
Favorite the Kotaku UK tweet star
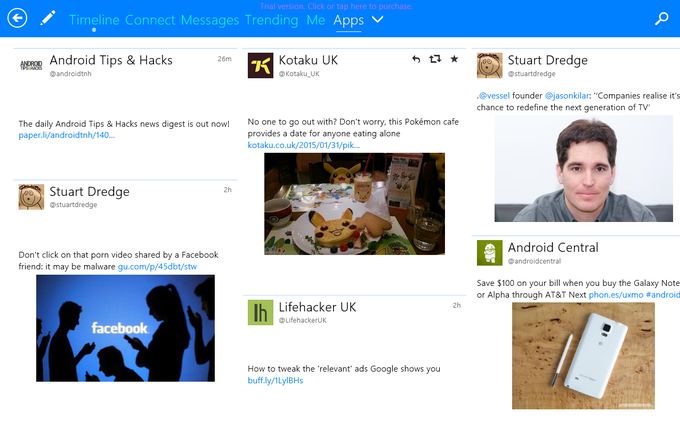(454, 59)
